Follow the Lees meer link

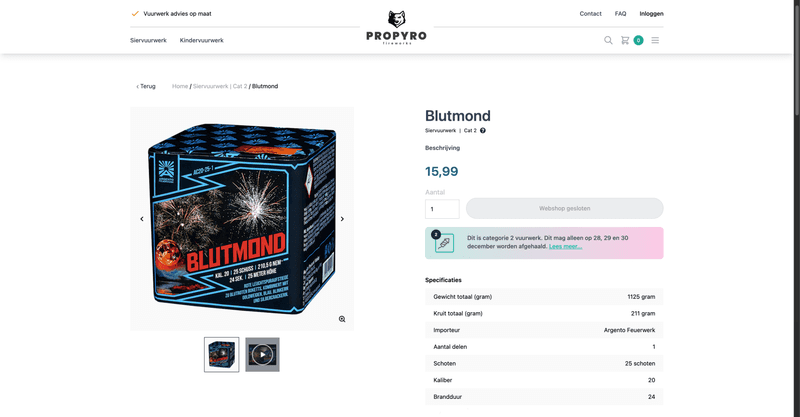(x=565, y=247)
